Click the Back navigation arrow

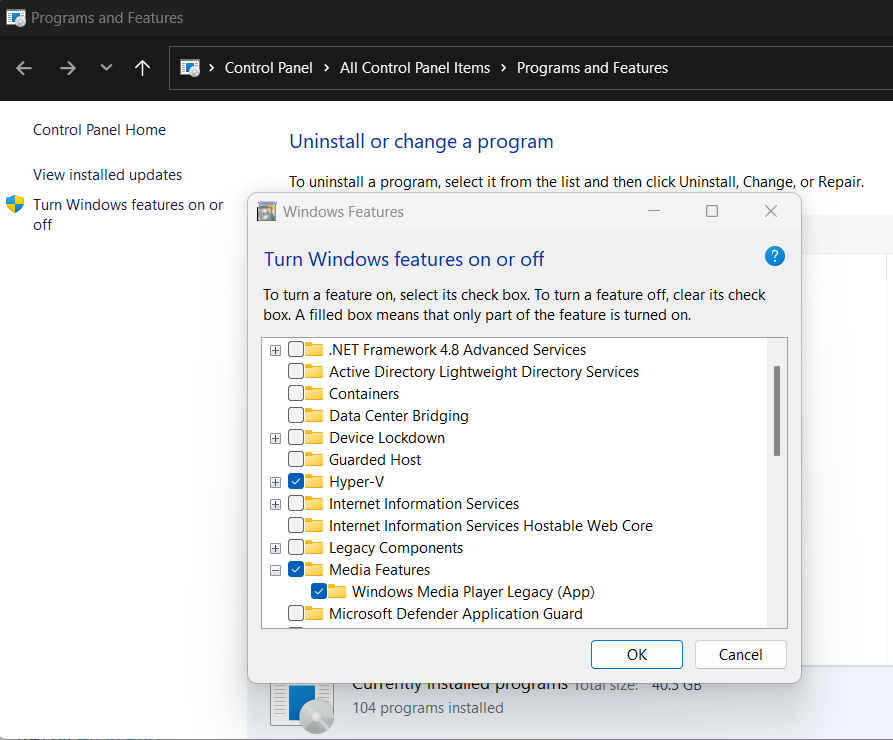point(24,68)
